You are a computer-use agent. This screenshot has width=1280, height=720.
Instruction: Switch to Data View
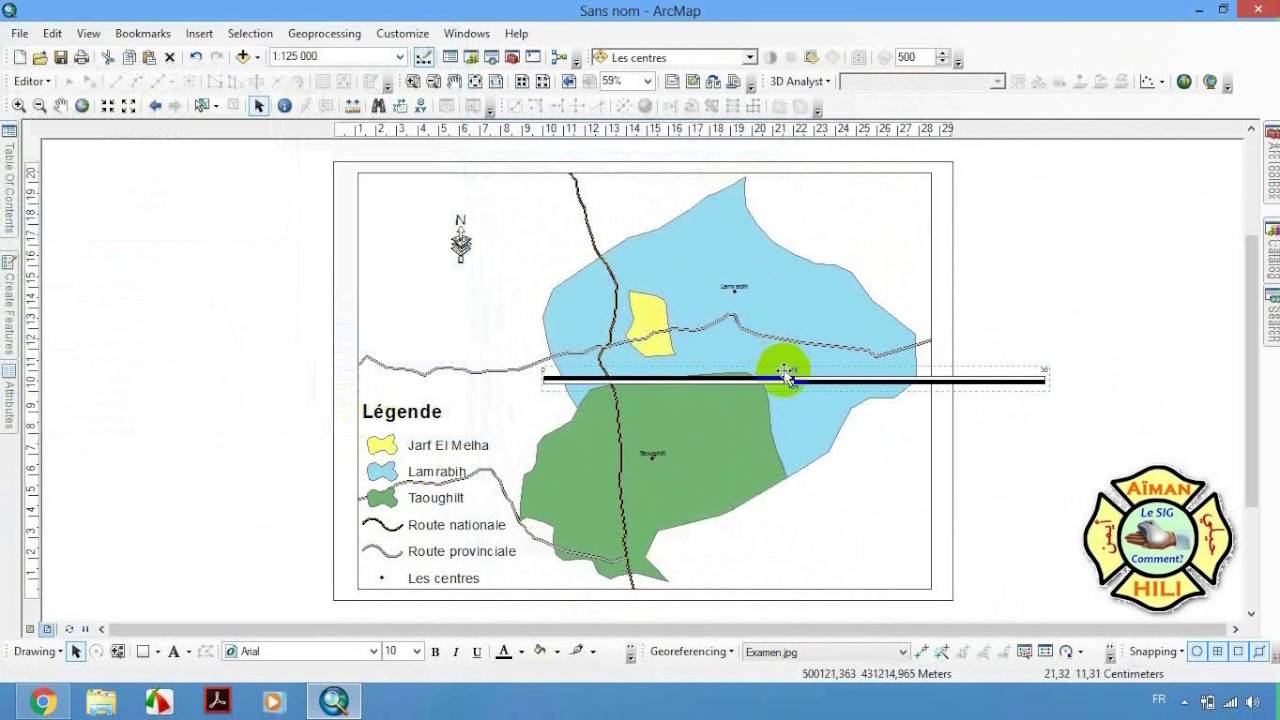click(30, 629)
